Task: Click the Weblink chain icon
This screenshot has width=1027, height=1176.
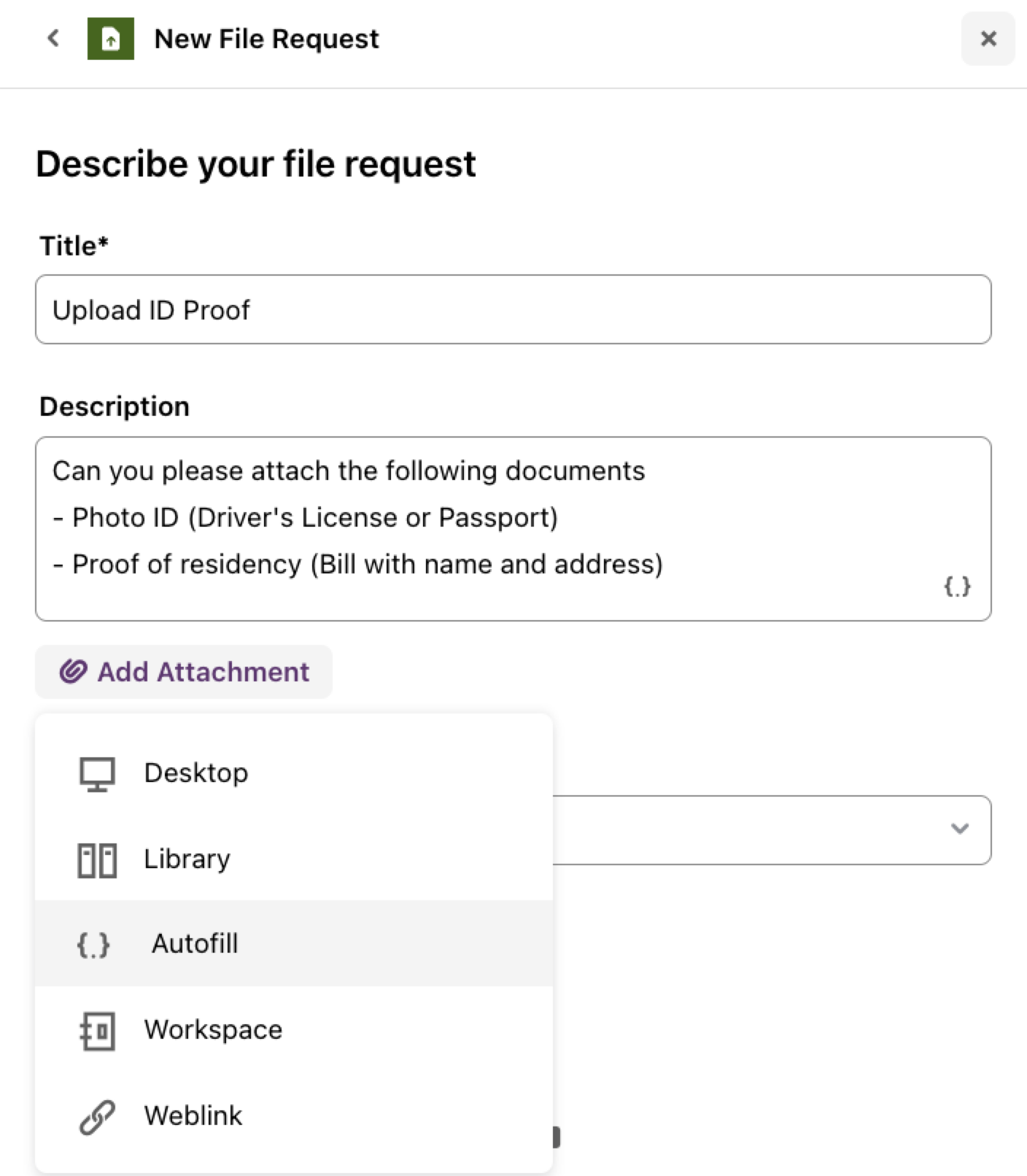Action: (97, 1117)
